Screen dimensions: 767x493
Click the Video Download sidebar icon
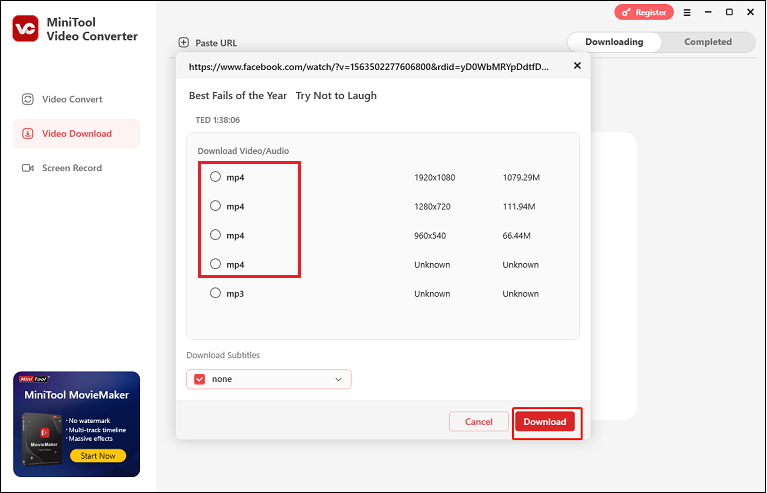(28, 134)
